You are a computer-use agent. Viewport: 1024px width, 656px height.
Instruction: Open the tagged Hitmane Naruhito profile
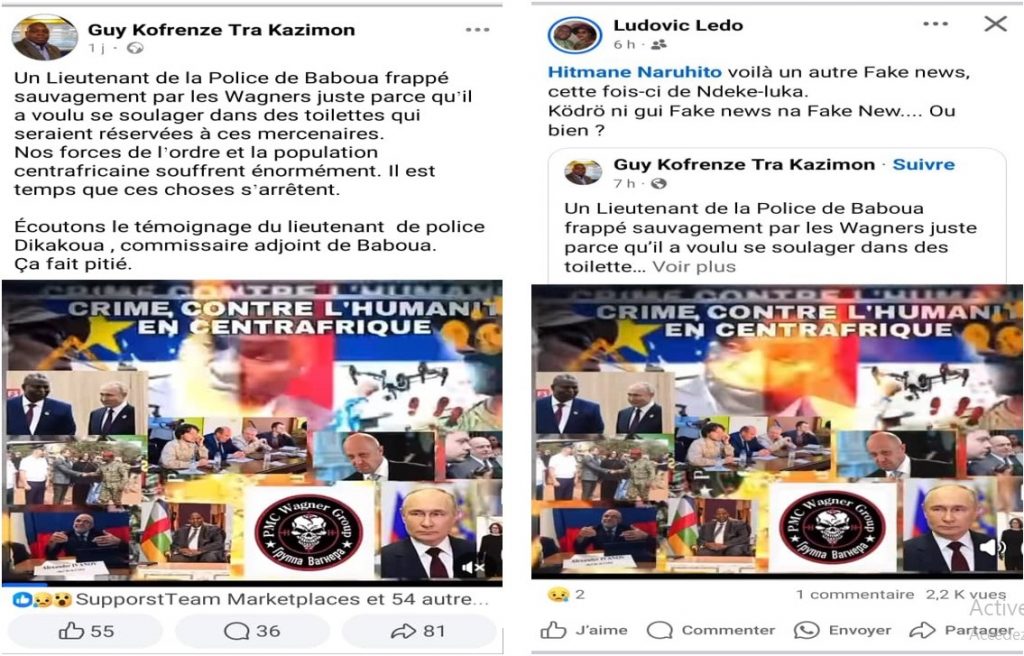635,72
